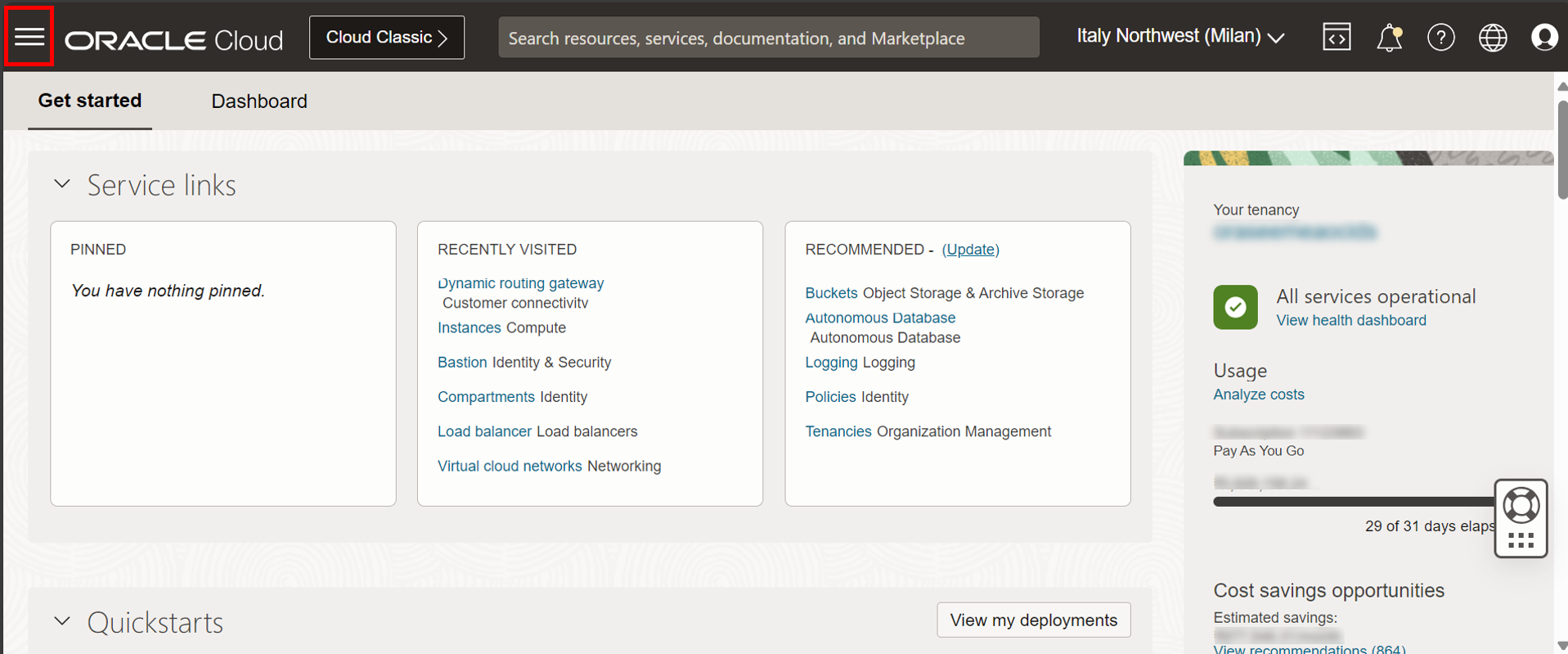Select the Get started tab

coord(90,101)
